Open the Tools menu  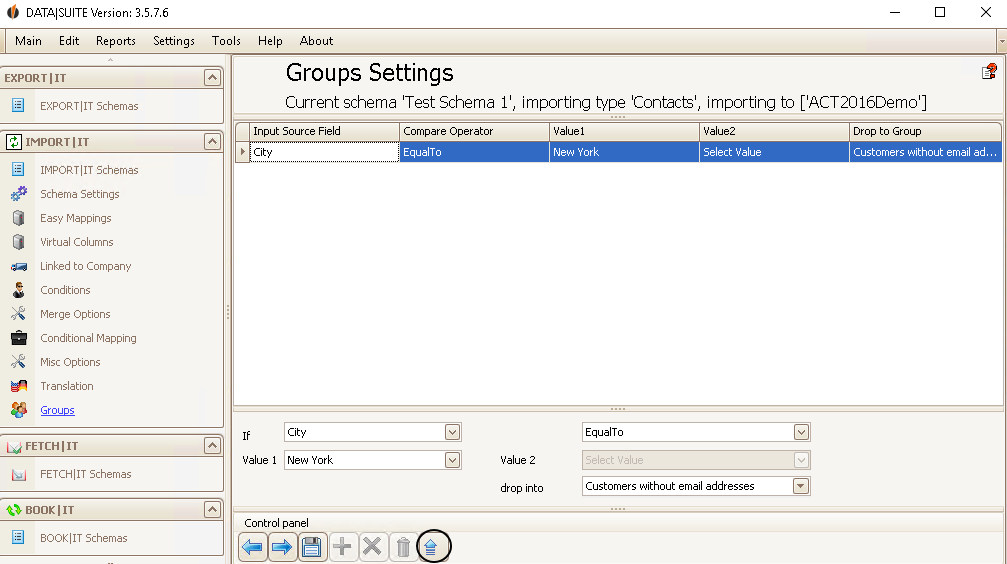[x=226, y=40]
